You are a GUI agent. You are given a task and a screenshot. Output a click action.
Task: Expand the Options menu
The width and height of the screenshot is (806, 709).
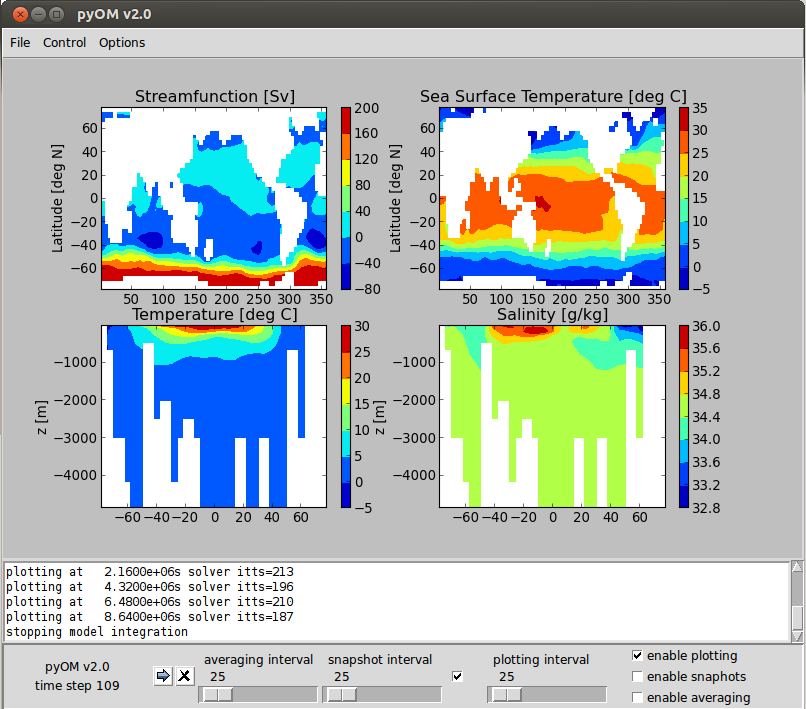[x=121, y=42]
